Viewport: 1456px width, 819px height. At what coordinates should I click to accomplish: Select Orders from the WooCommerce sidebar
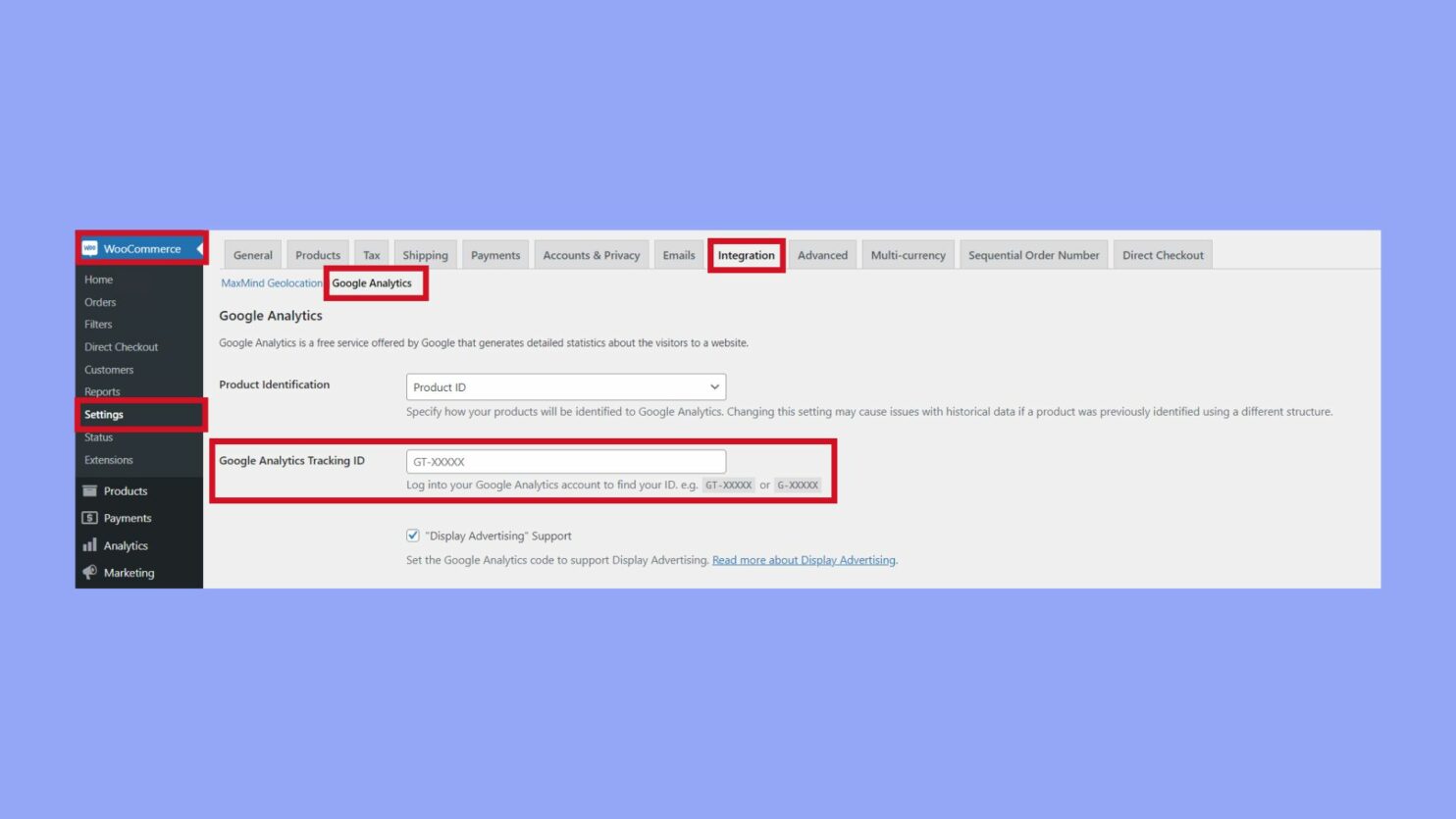pyautogui.click(x=100, y=301)
